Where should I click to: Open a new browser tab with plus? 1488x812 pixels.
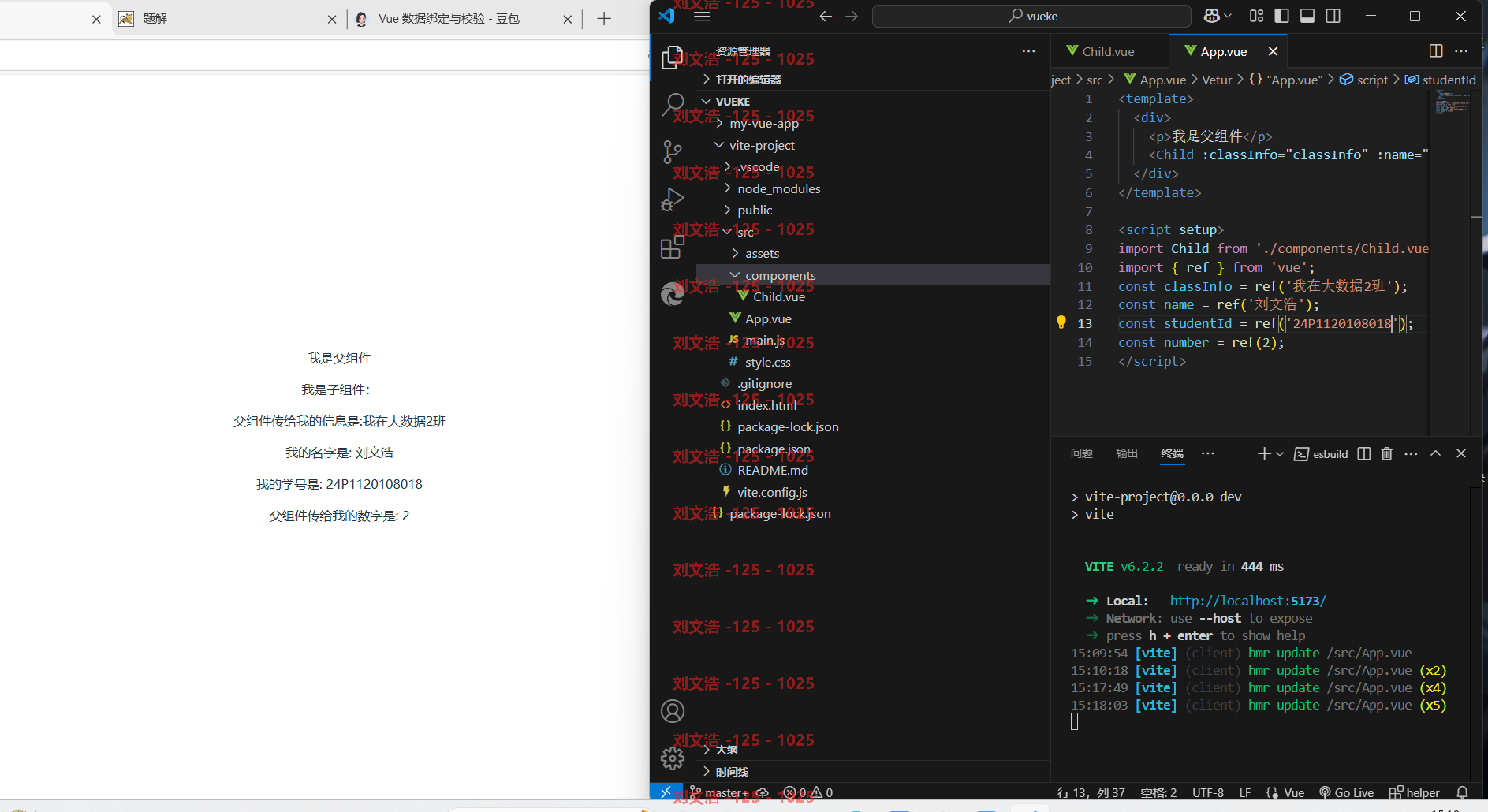coord(604,18)
